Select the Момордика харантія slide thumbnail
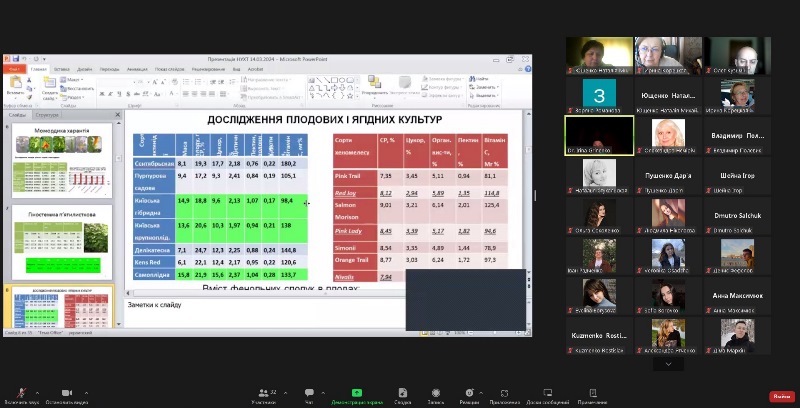800x408 pixels. (62, 160)
